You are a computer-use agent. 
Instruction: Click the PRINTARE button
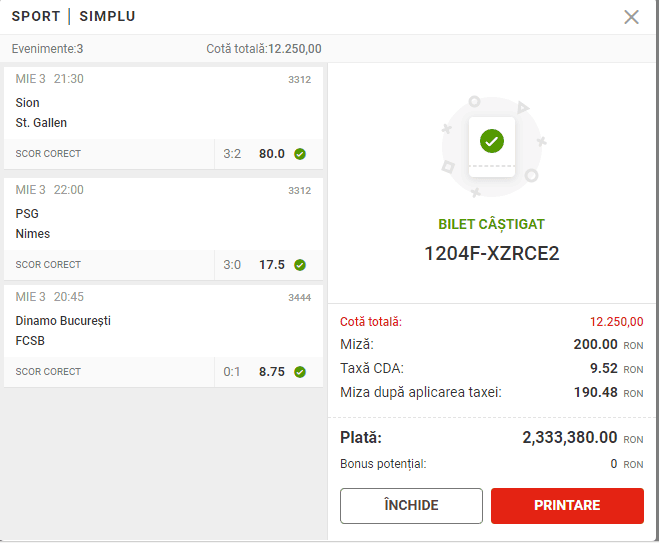(567, 506)
